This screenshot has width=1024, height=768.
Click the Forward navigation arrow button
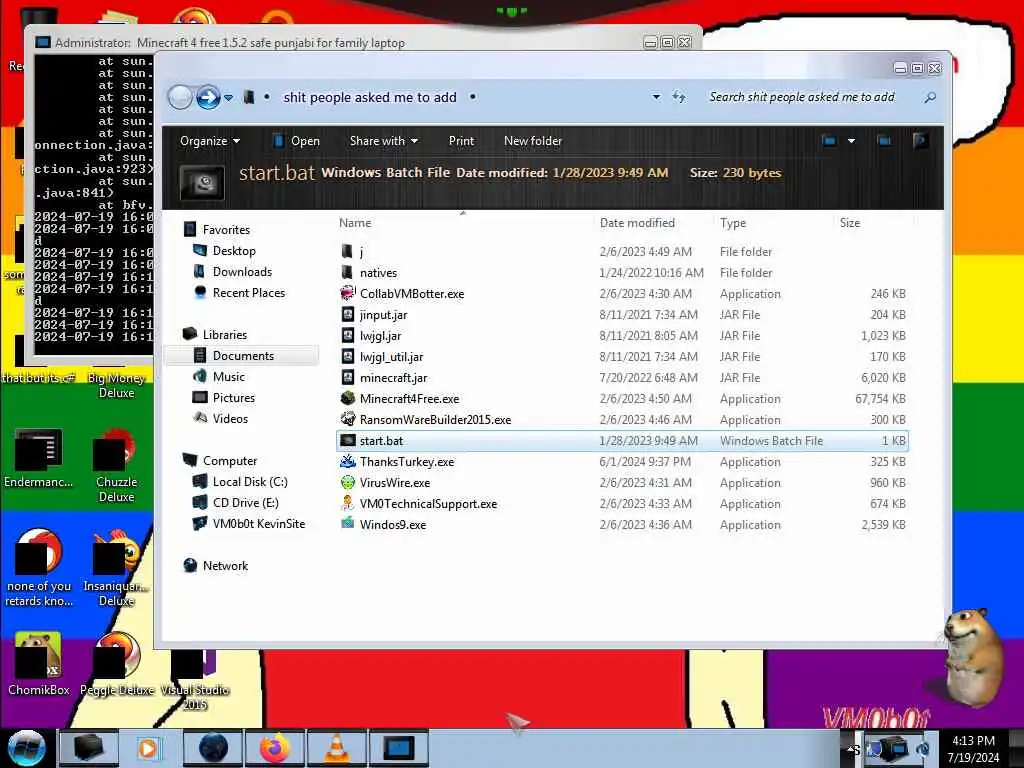point(208,97)
